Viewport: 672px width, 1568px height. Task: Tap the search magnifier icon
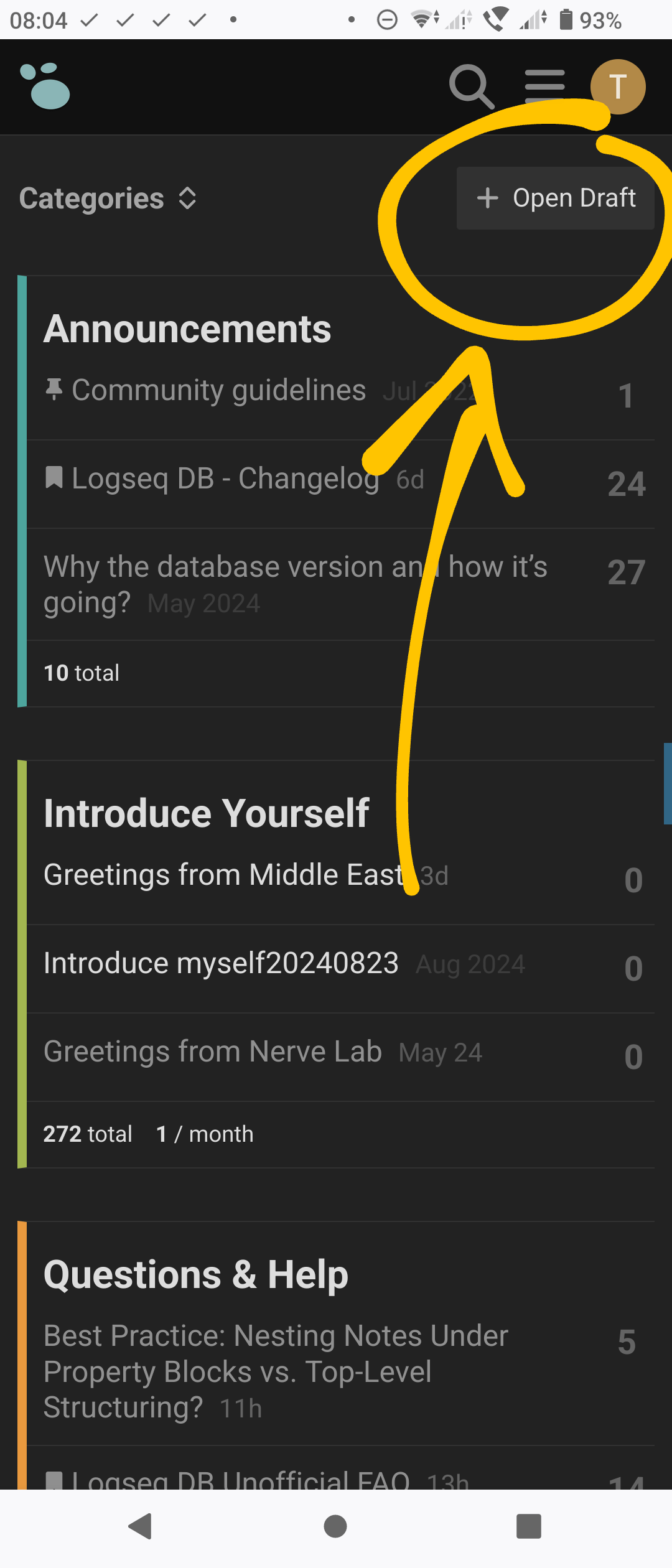472,86
